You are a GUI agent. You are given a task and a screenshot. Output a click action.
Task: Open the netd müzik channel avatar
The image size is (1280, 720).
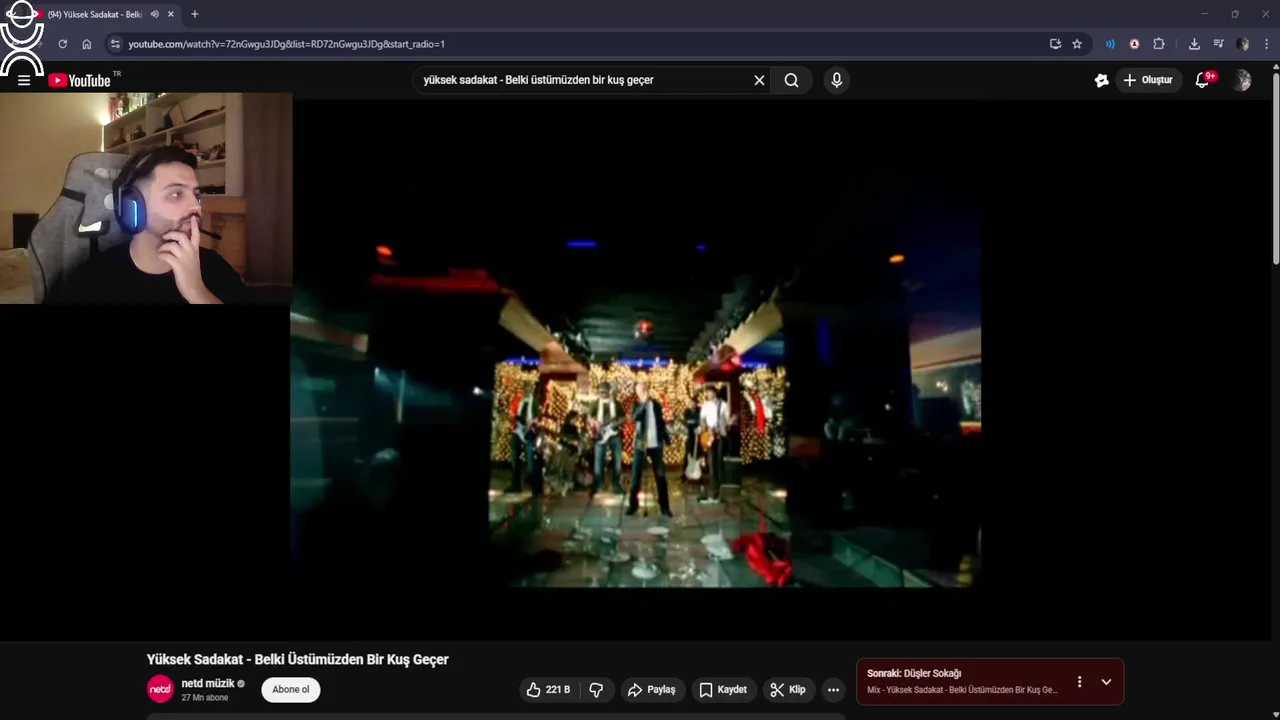pos(160,689)
